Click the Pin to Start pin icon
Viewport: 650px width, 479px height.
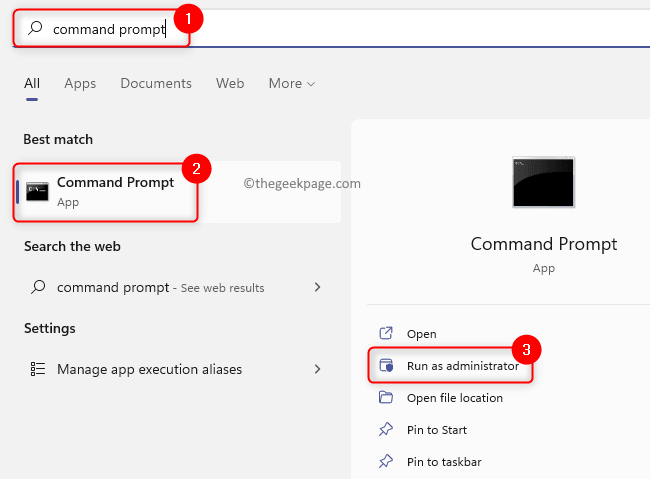point(386,430)
